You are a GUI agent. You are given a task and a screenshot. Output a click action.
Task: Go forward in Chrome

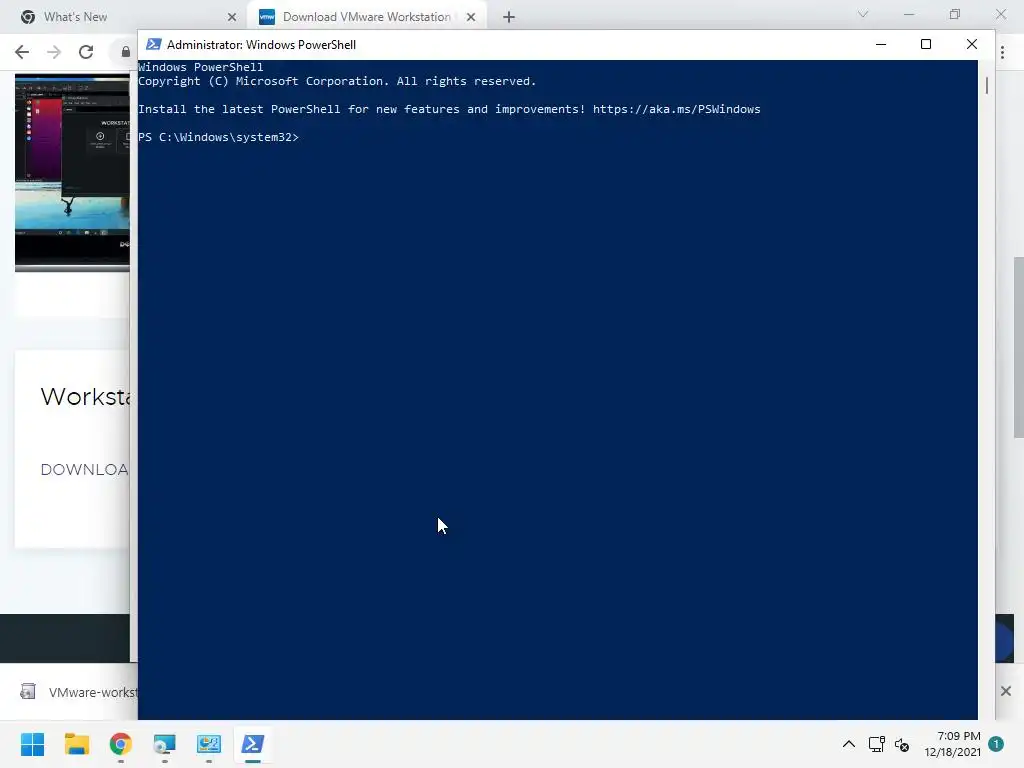[54, 52]
